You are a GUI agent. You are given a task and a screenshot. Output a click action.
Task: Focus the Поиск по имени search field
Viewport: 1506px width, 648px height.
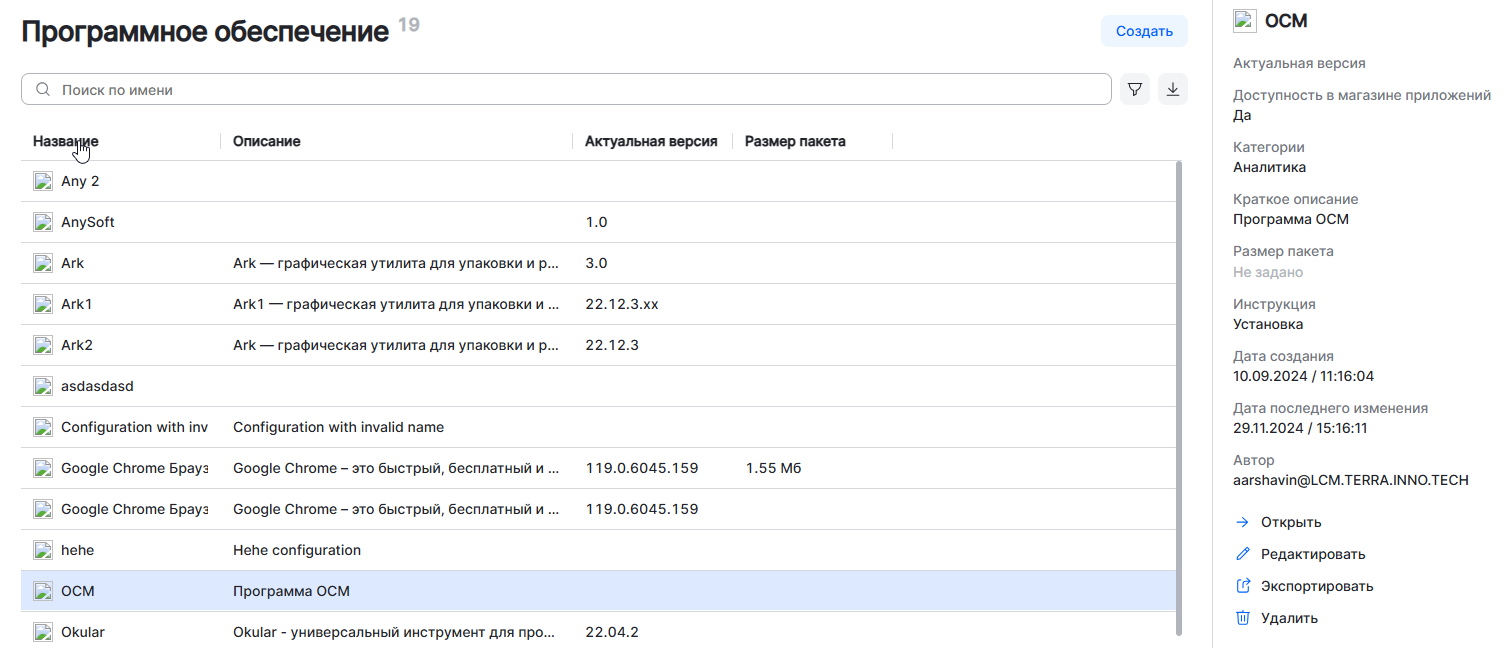tap(580, 90)
